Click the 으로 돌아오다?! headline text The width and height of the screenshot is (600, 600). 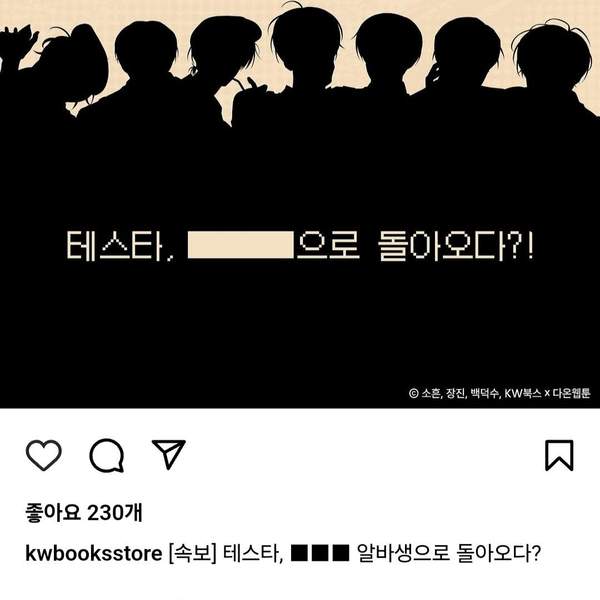(x=415, y=246)
